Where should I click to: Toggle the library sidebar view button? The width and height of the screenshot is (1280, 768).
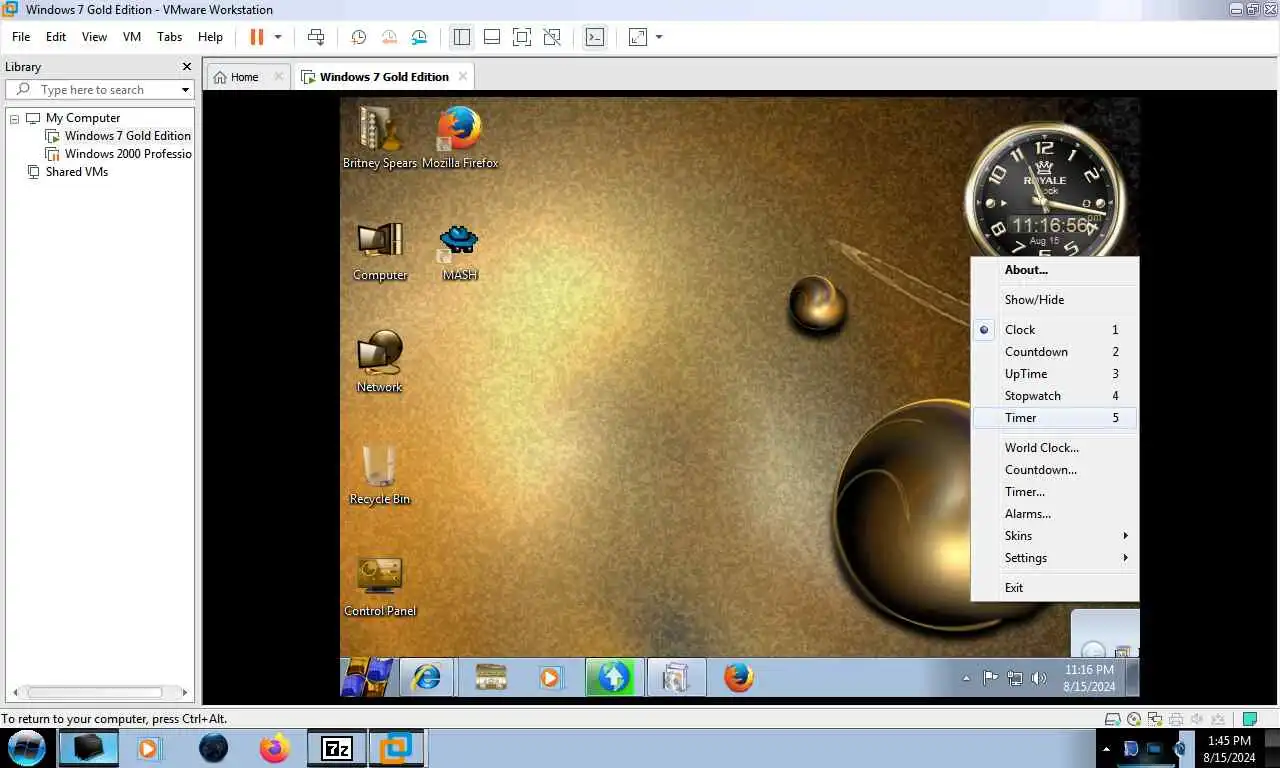click(x=461, y=37)
